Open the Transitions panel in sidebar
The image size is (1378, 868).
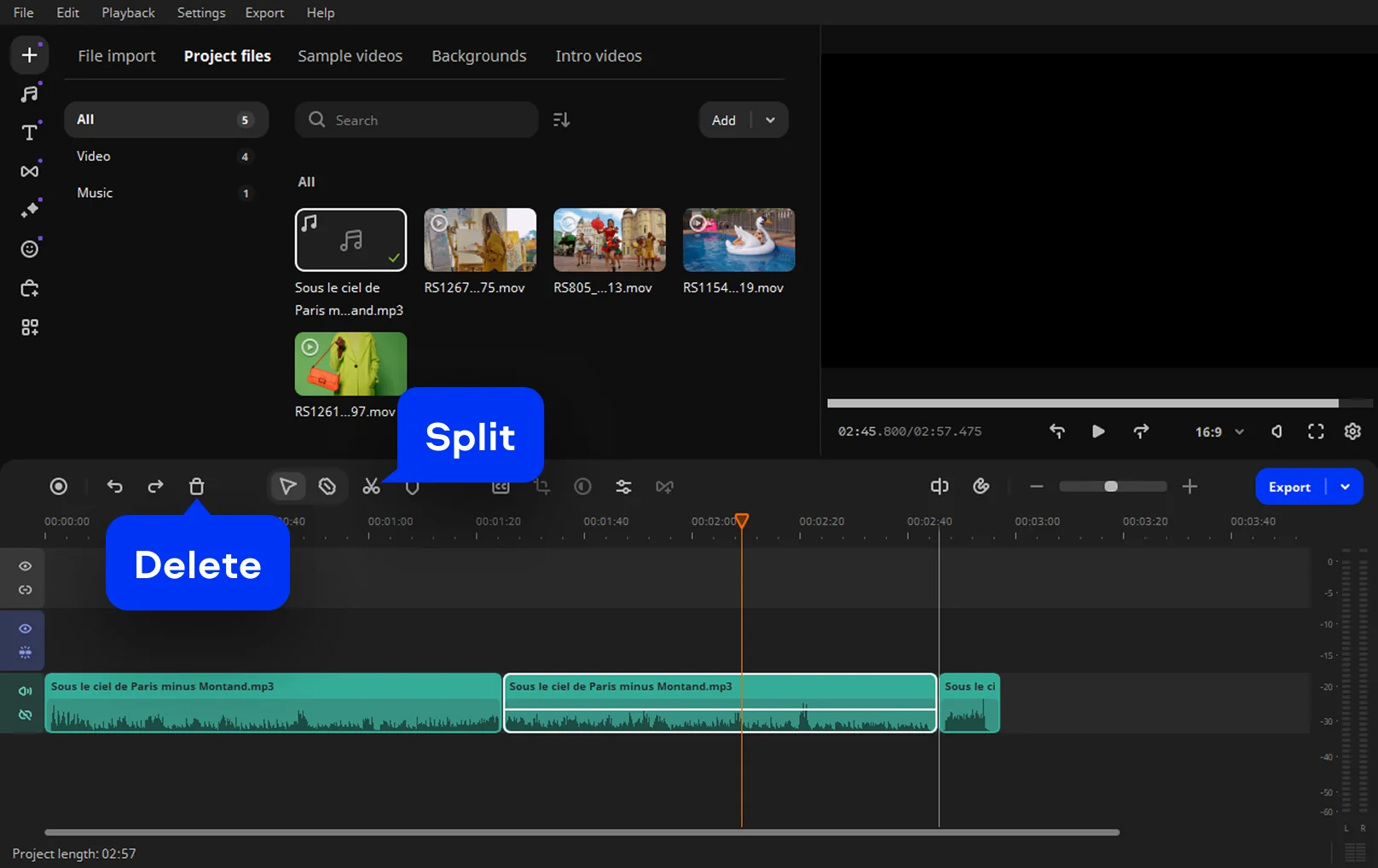30,171
